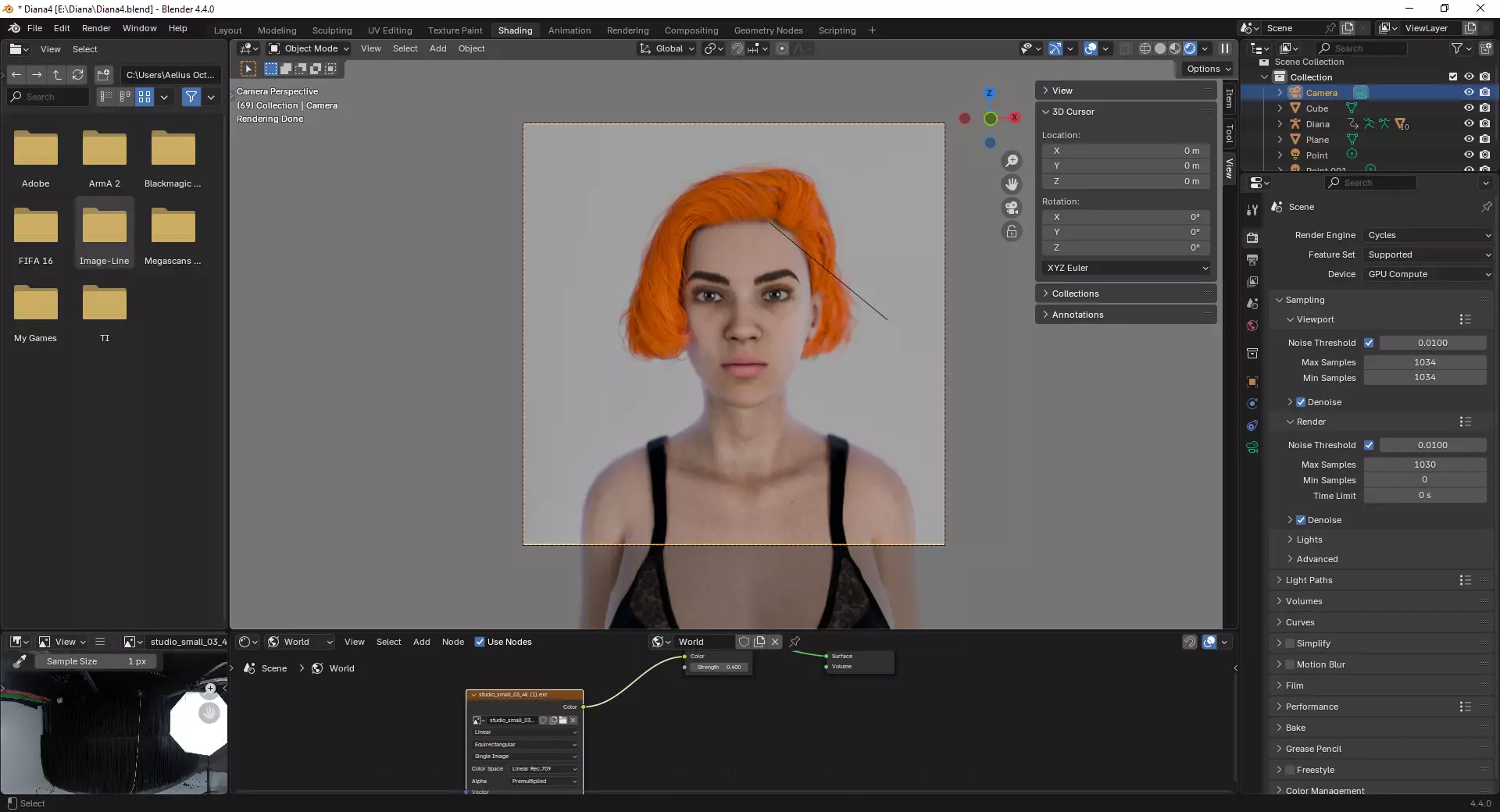Adjust World Strength value 0.400 slider

(719, 667)
